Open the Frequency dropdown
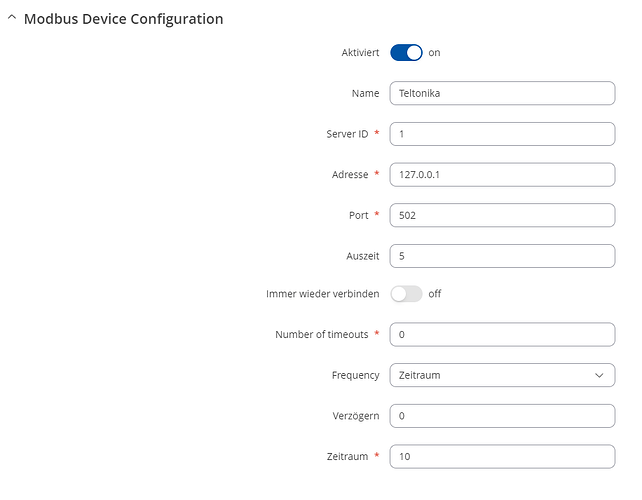 pos(502,375)
